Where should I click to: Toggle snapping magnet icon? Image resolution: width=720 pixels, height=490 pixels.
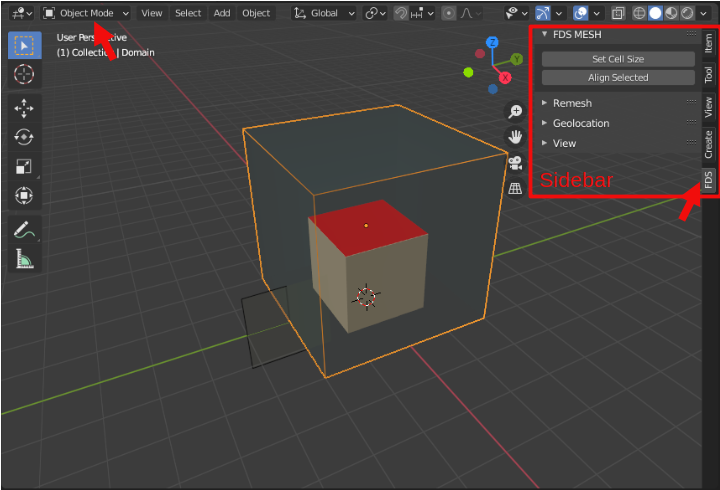[401, 13]
